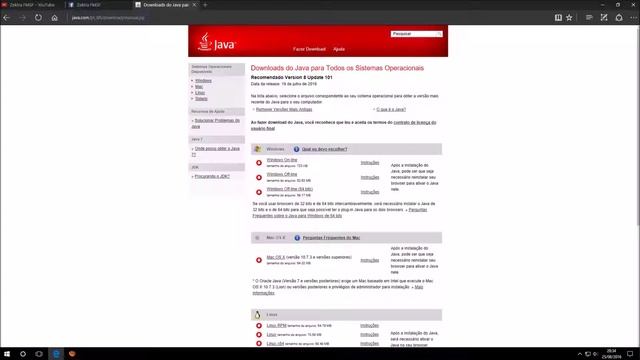Add this page to favorites star
The width and height of the screenshot is (640, 360).
click(x=569, y=18)
